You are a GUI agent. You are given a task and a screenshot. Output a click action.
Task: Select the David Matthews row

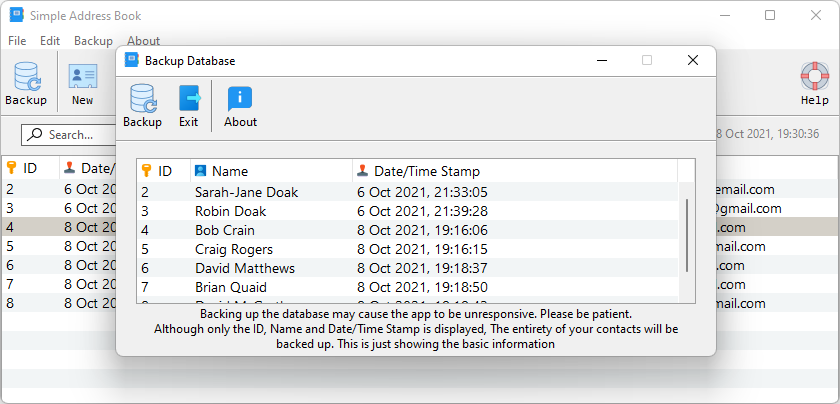tap(245, 268)
